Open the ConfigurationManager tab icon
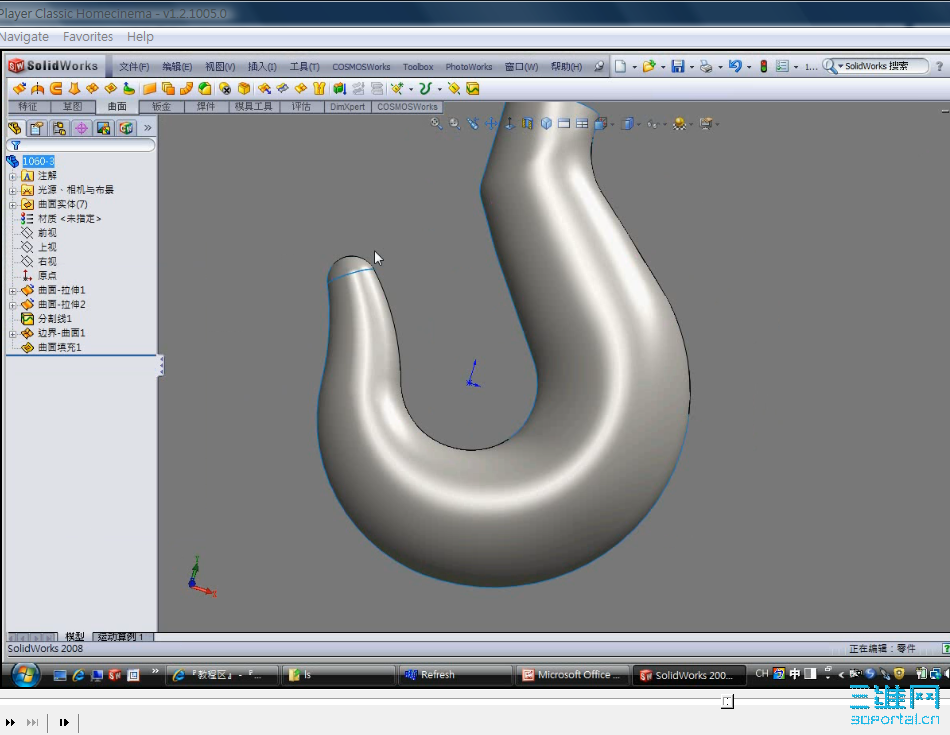The image size is (950, 735). 59,128
